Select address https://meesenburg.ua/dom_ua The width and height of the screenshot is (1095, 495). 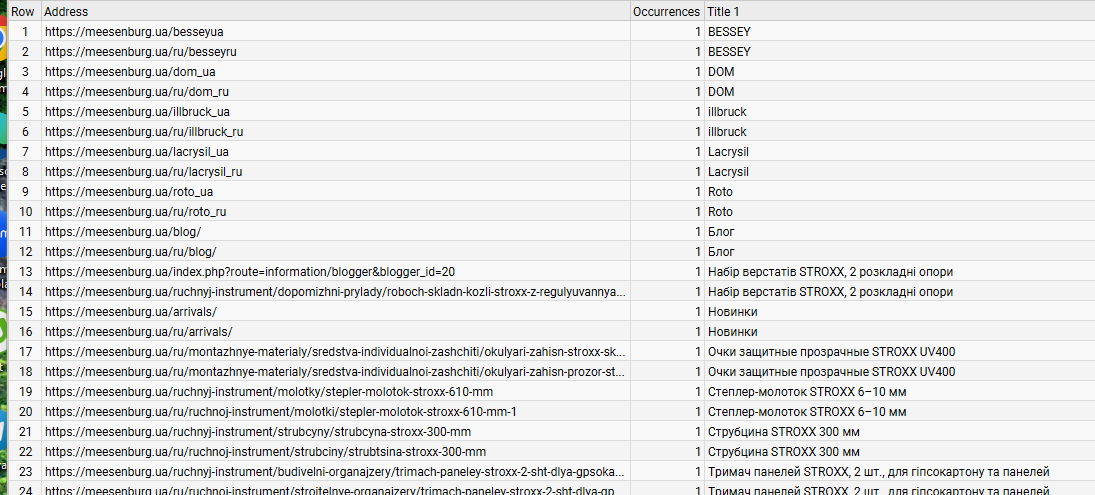[130, 71]
